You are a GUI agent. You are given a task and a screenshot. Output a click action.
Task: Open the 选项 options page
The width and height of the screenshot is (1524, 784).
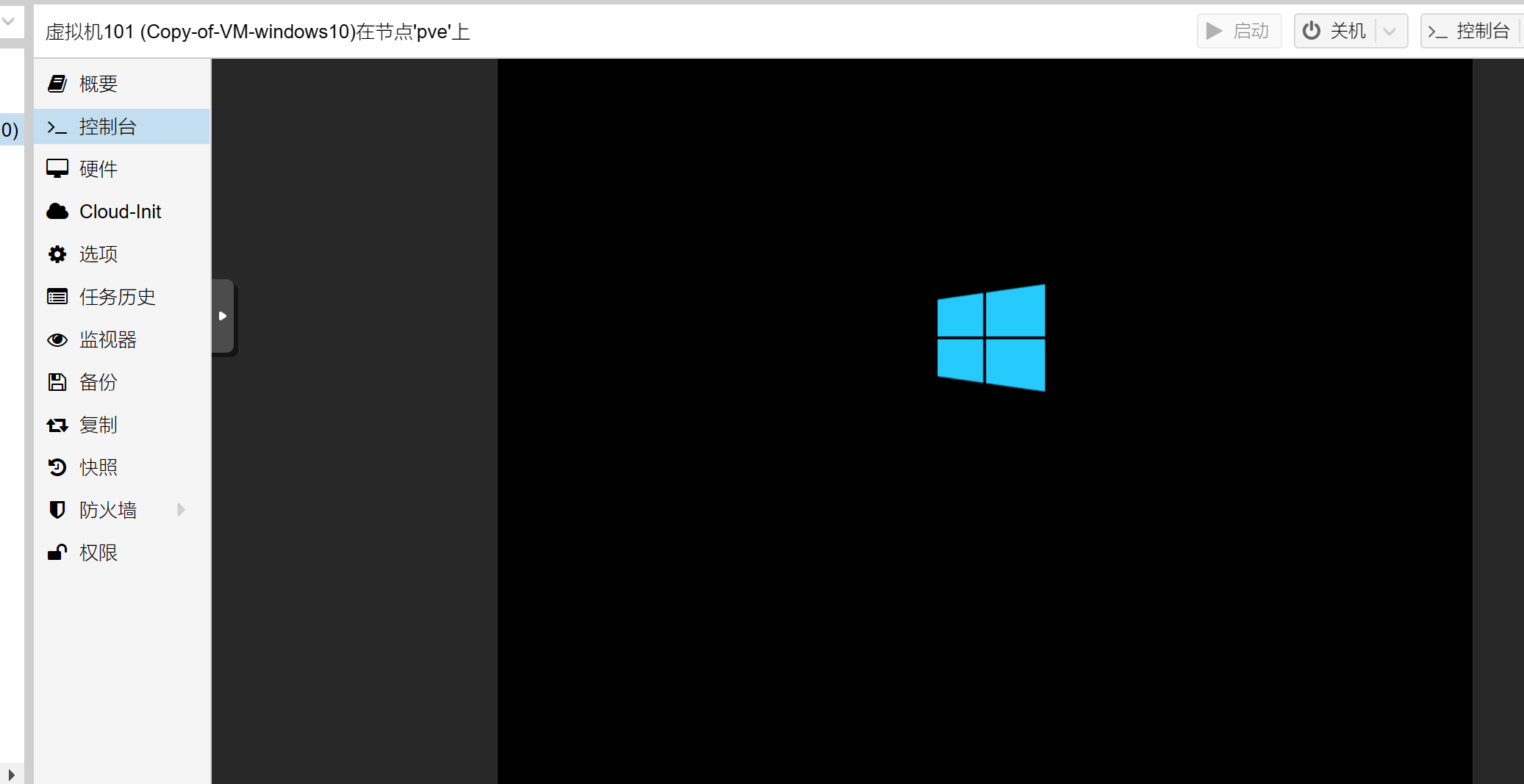tap(122, 254)
